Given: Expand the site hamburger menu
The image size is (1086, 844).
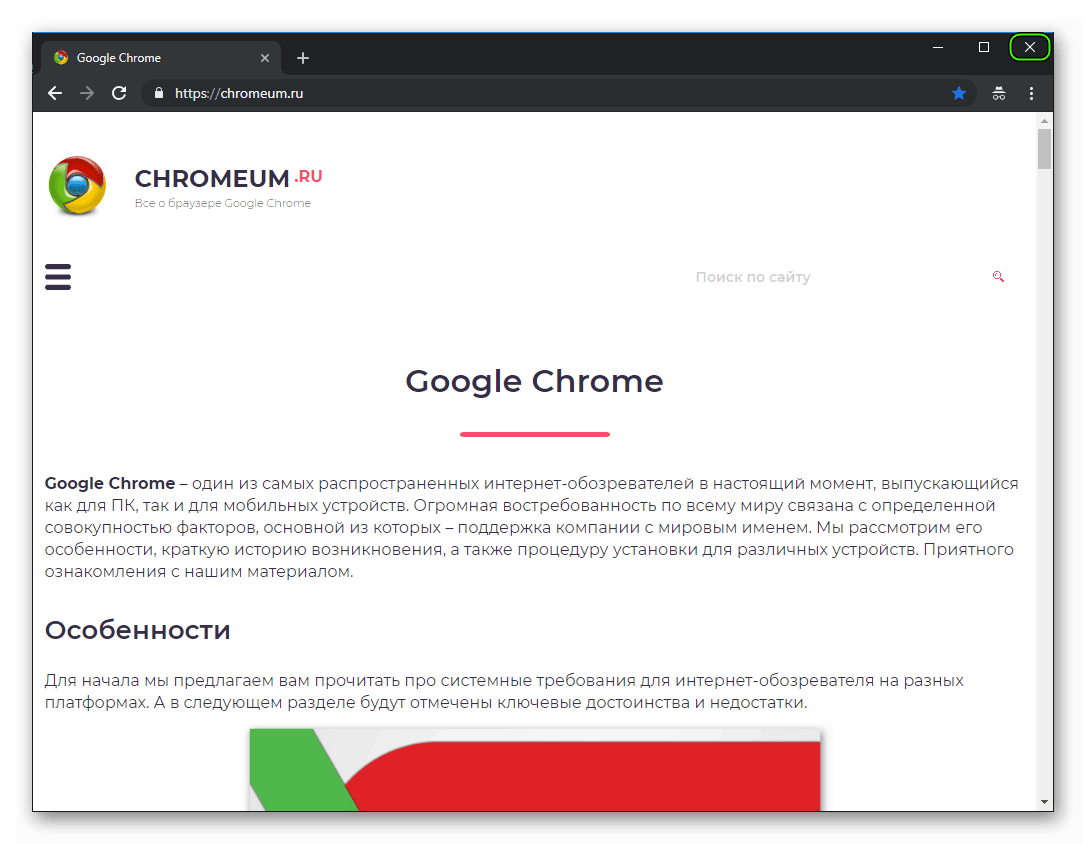Looking at the screenshot, I should click(x=58, y=277).
